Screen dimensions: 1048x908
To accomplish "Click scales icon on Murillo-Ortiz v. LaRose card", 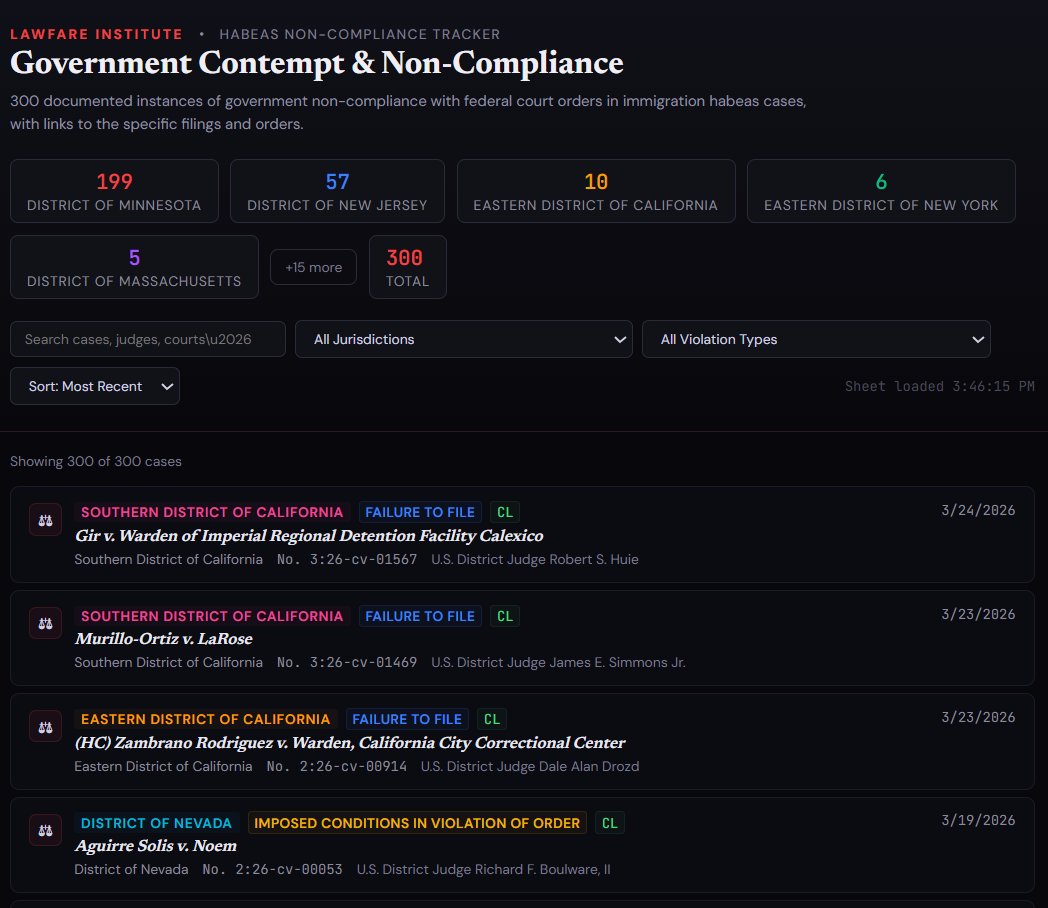I will [45, 623].
